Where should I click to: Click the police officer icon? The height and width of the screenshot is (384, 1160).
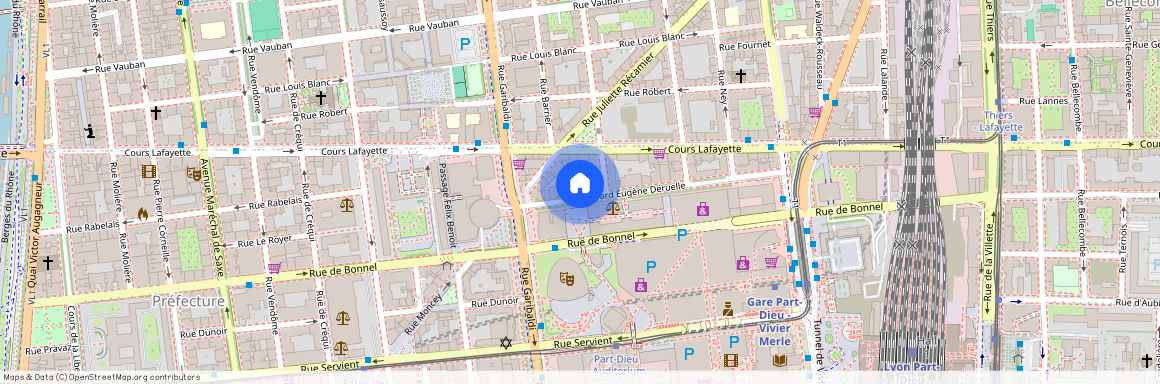pos(728,309)
